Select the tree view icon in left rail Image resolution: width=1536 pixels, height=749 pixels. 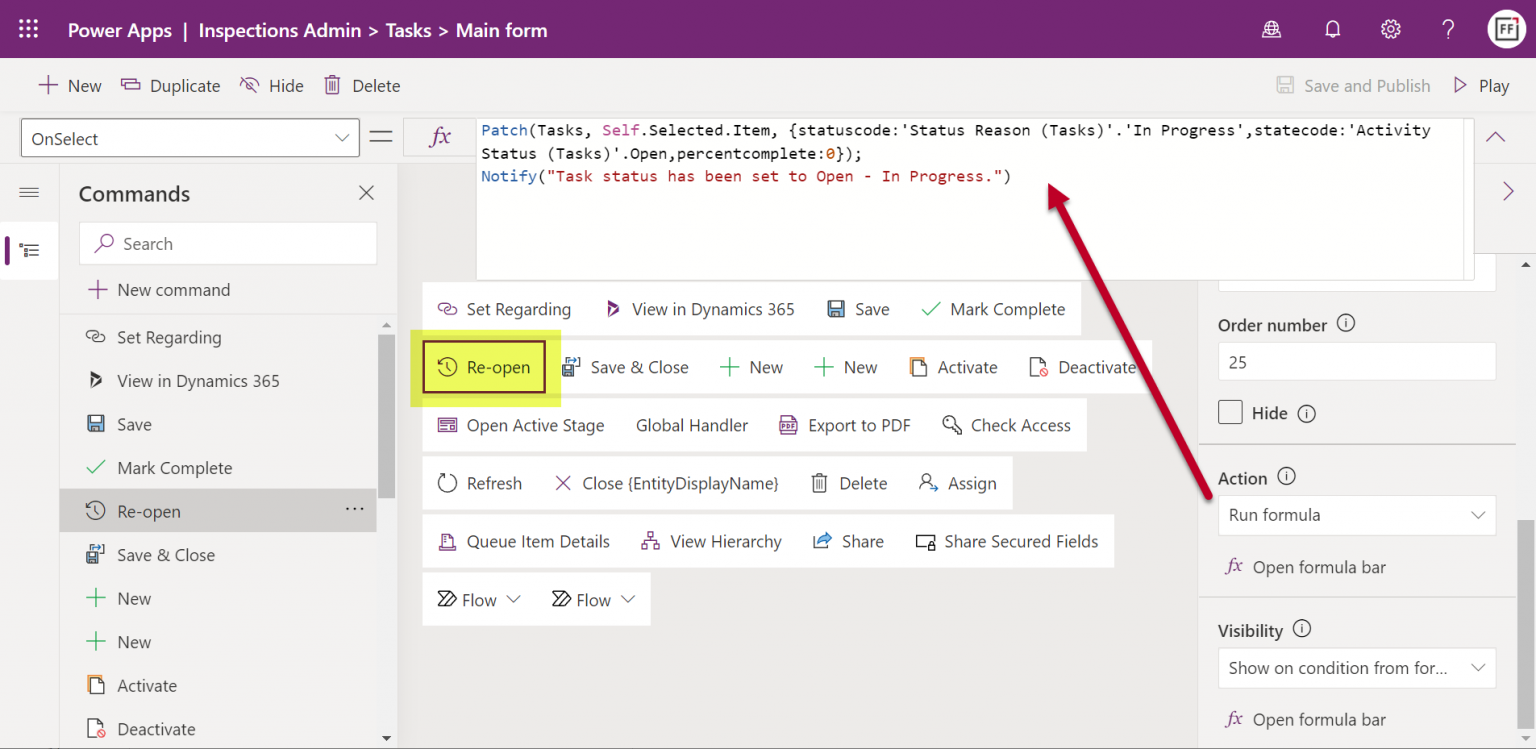point(29,250)
